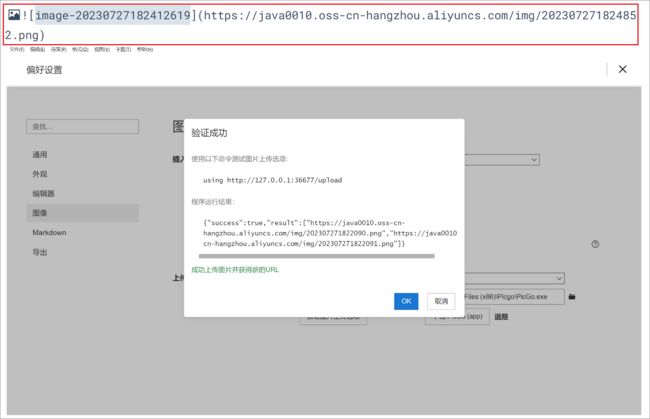Open the upload service dropdown above PicGo path
650x419 pixels.
coord(514,279)
